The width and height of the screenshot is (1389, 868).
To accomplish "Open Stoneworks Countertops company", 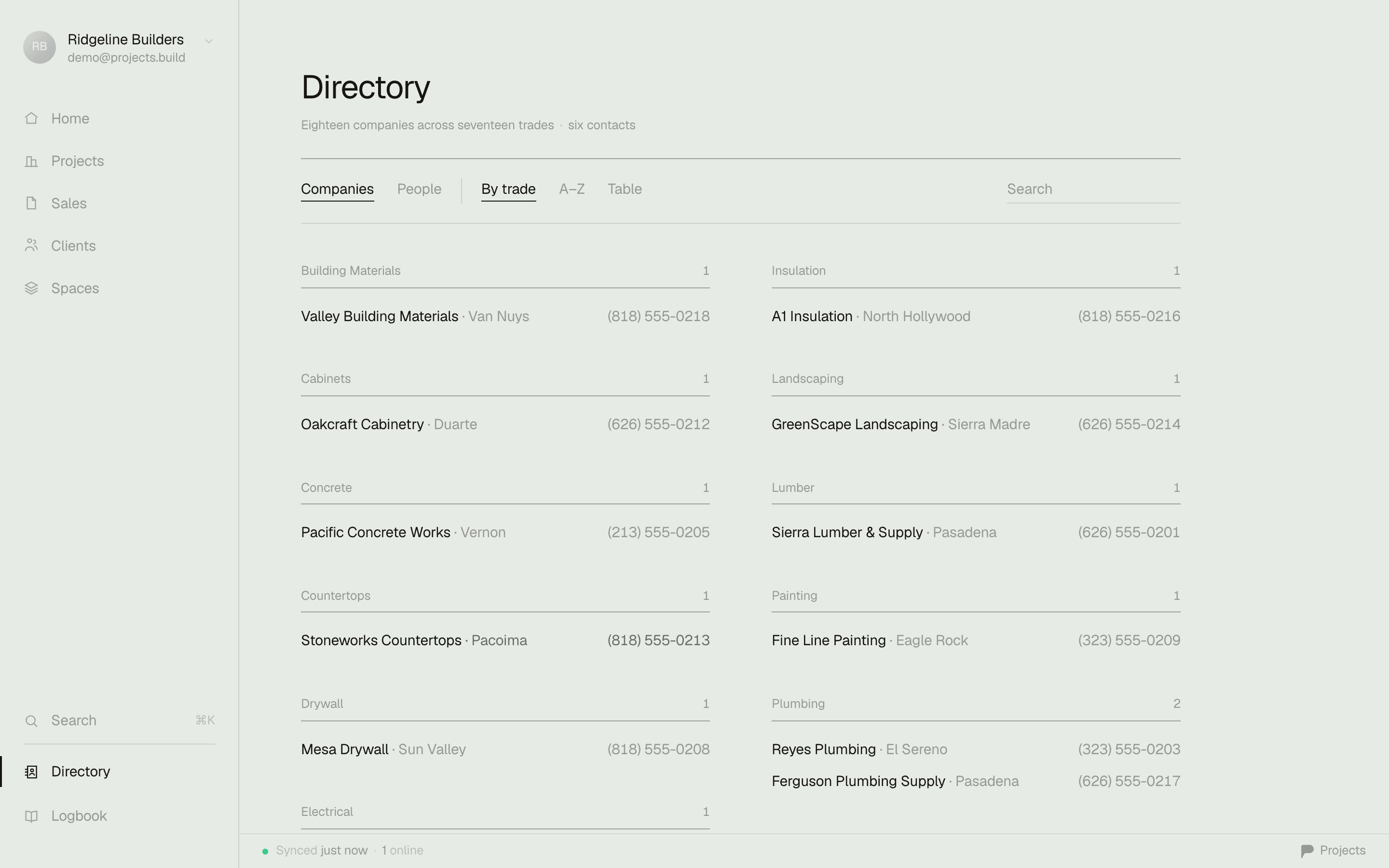I will click(x=381, y=640).
